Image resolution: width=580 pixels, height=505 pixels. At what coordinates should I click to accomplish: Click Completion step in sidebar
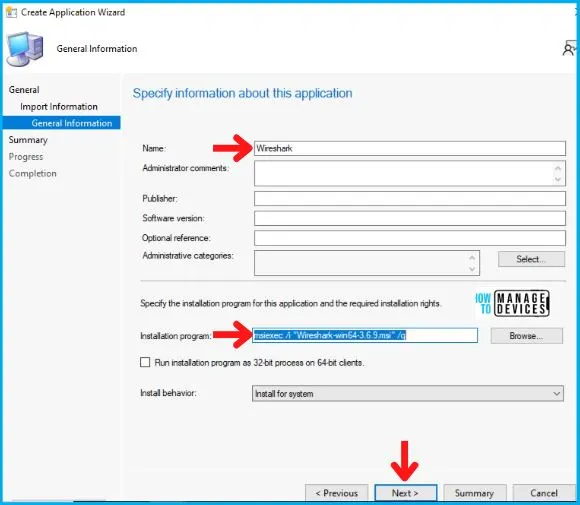pos(33,173)
